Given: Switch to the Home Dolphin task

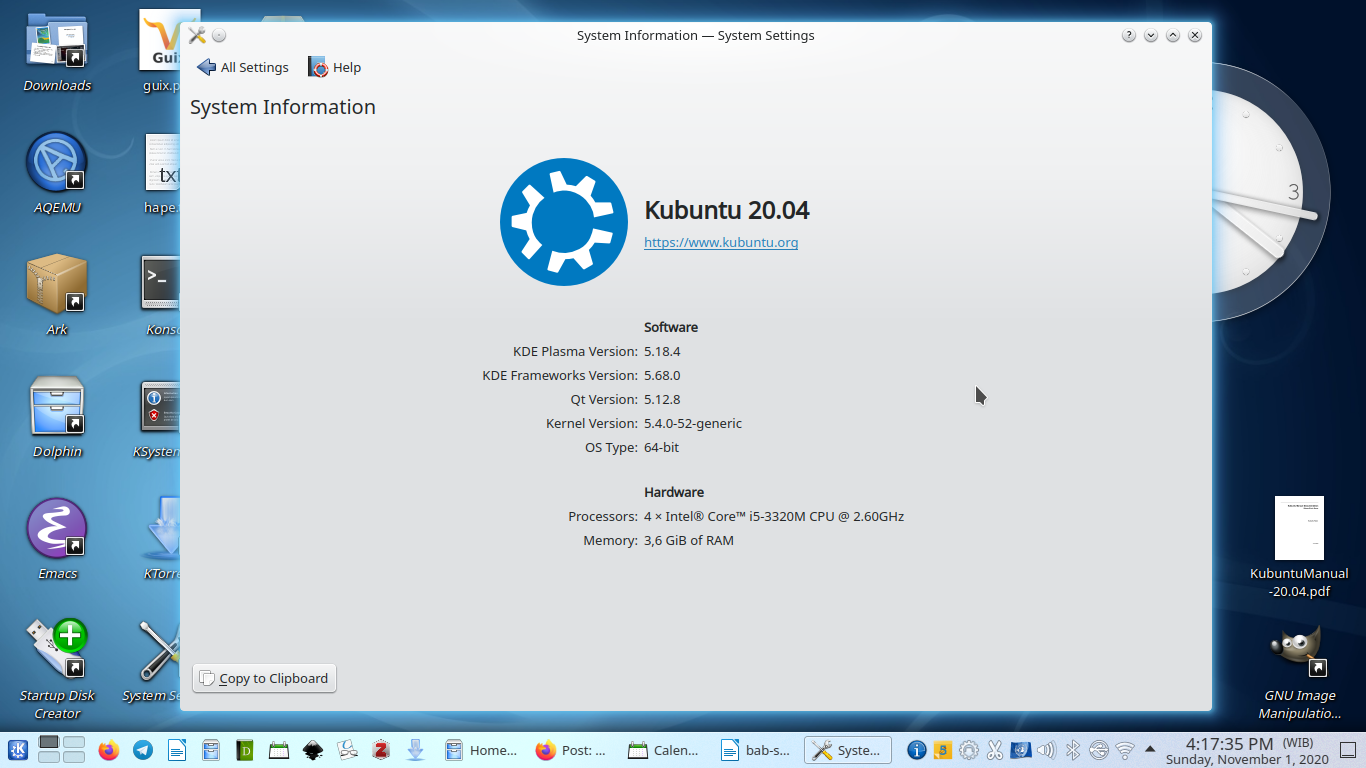Looking at the screenshot, I should (x=483, y=750).
